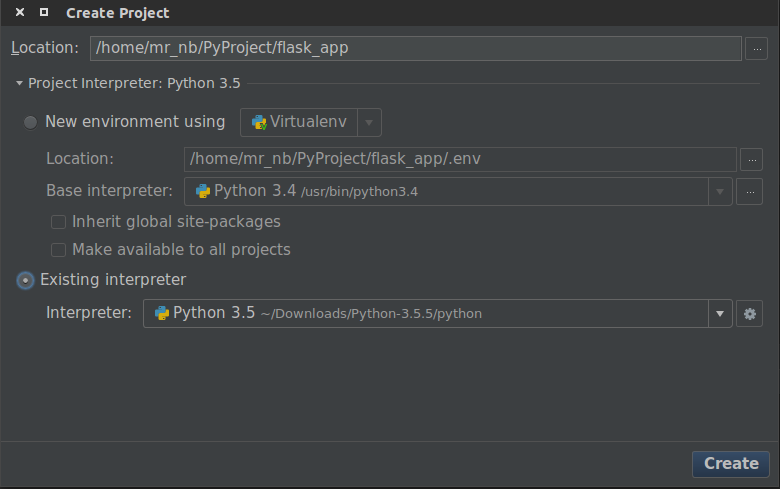Browse for base interpreter path
The image size is (780, 489).
[x=751, y=191]
